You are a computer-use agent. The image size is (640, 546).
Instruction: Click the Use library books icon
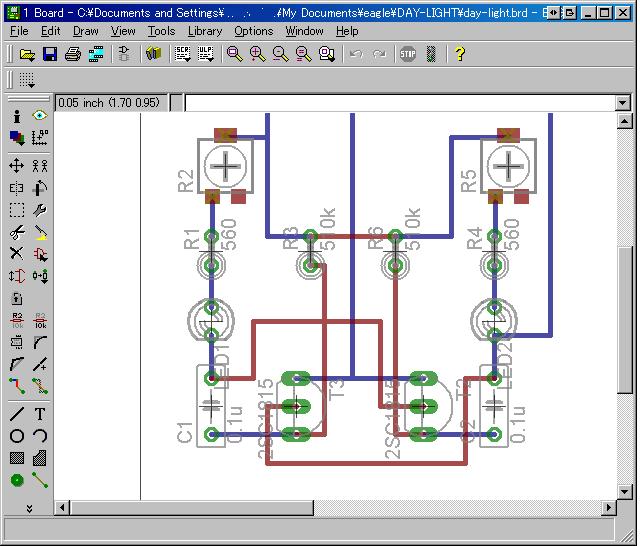[153, 54]
